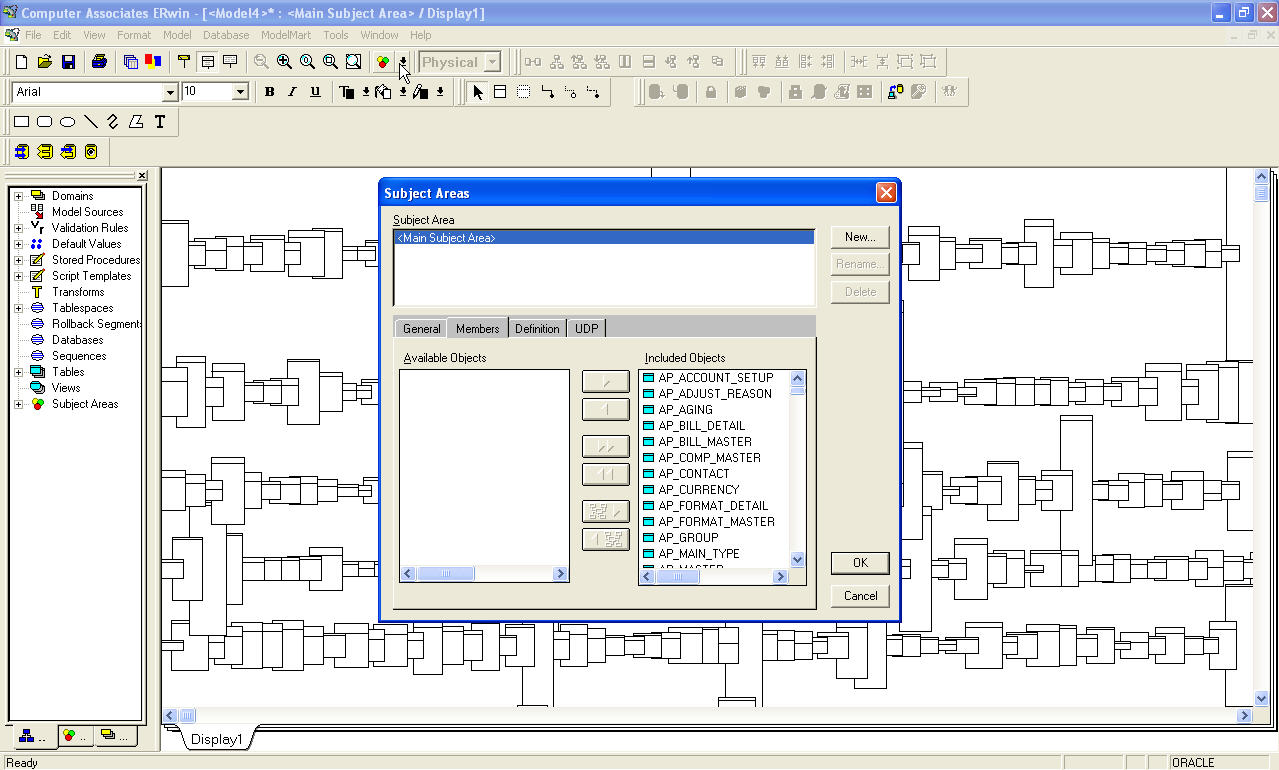Select the Zoom In tool
This screenshot has height=770, width=1279.
[x=285, y=61]
